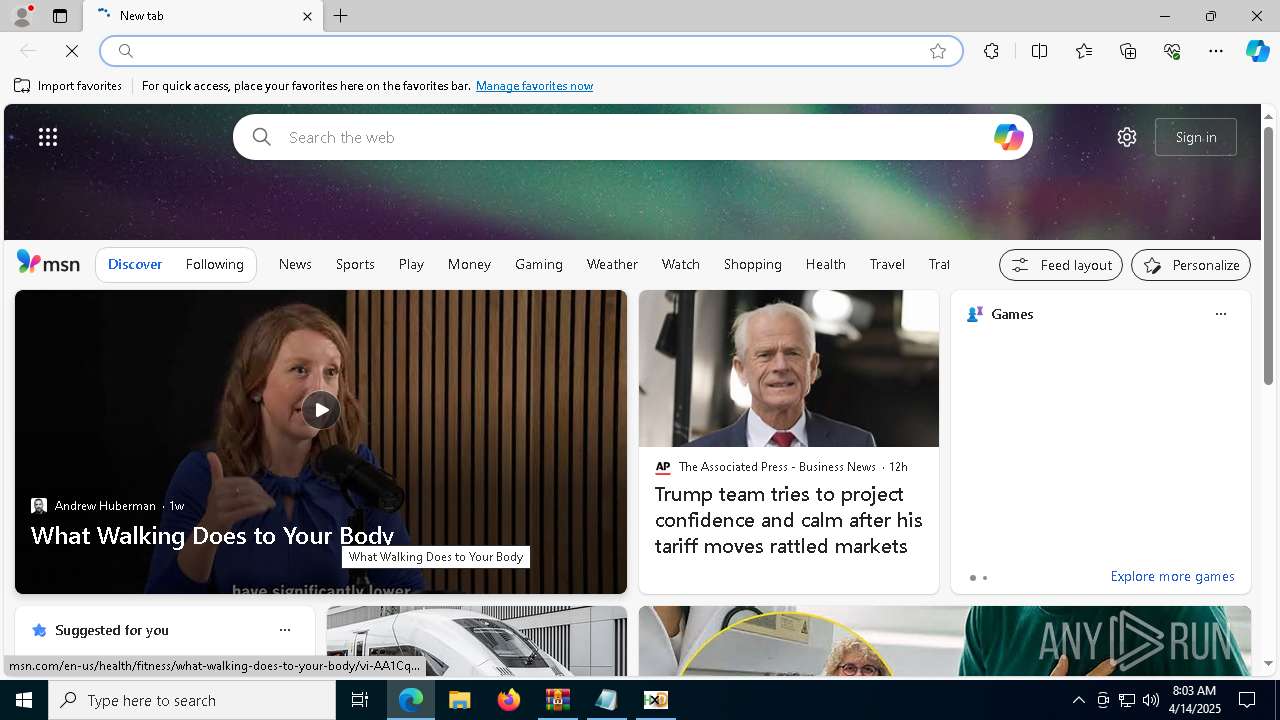Viewport: 1280px width, 720px height.
Task: Click the taskbar search box
Action: [192, 700]
